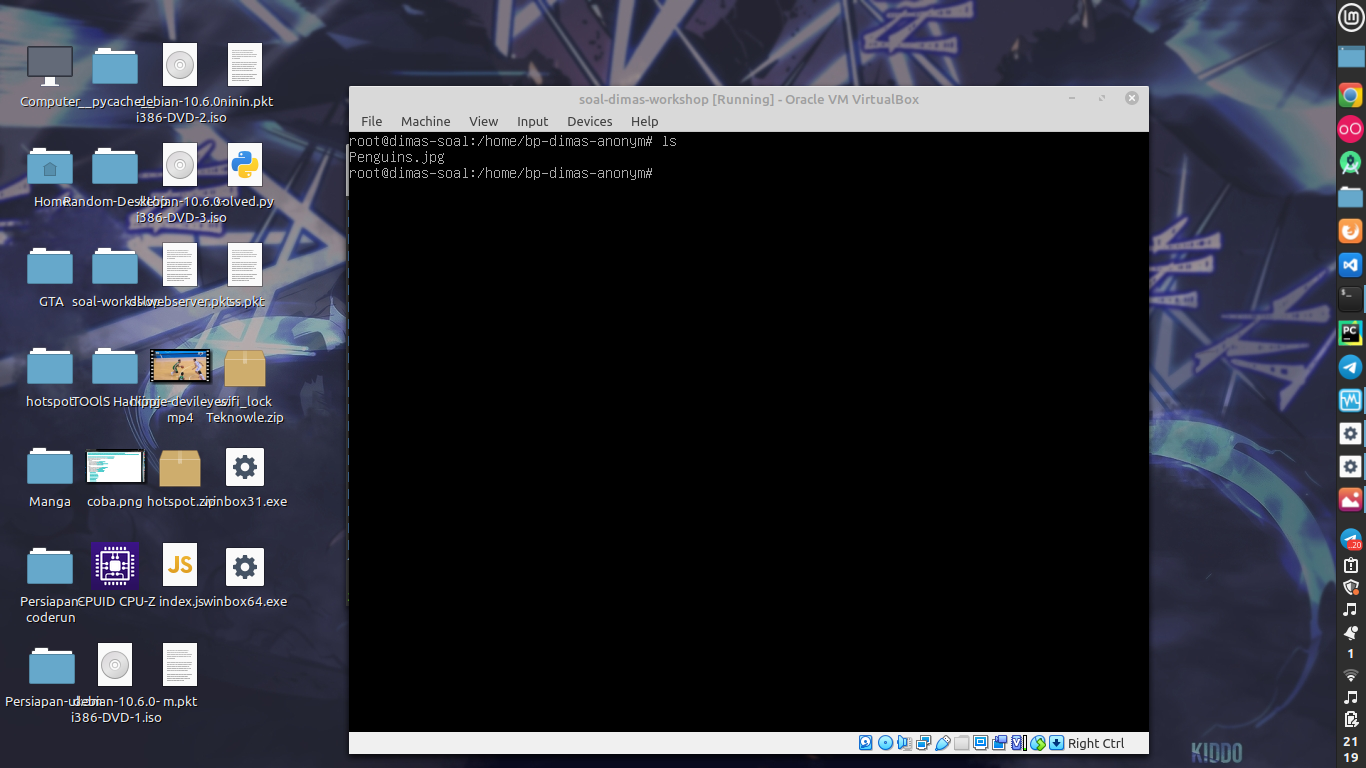Open the Devices menu

click(x=589, y=121)
